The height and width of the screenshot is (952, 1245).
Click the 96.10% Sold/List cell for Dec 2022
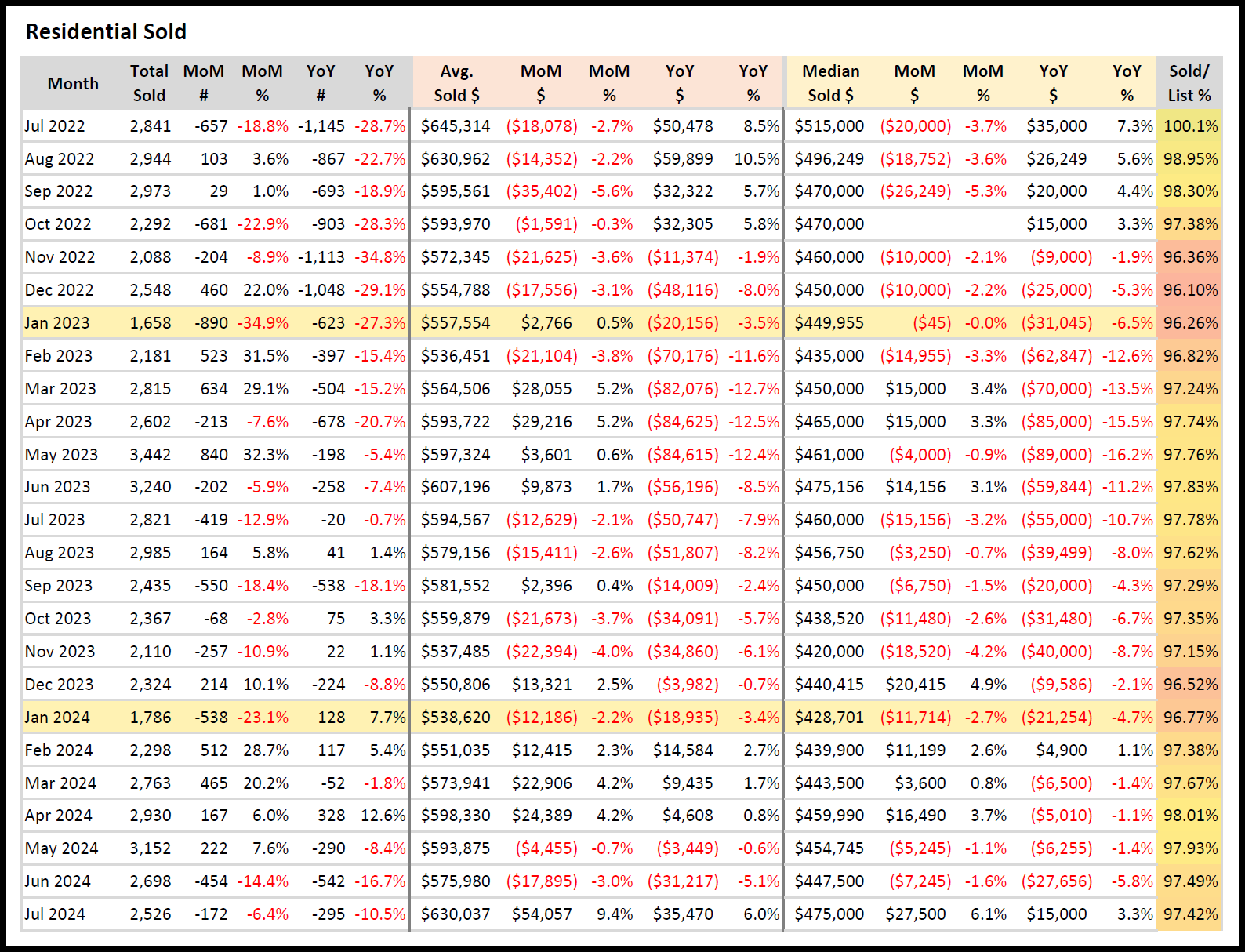tap(1190, 290)
